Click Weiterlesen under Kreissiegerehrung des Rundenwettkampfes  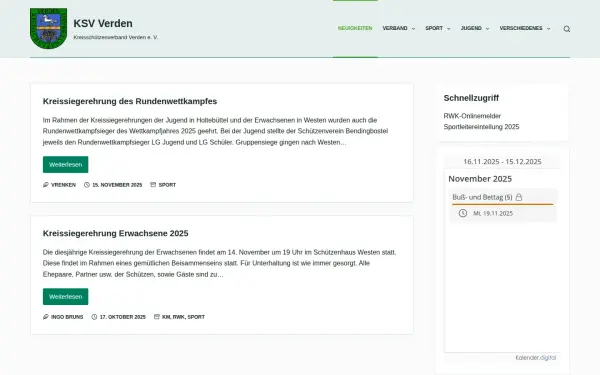(x=65, y=165)
